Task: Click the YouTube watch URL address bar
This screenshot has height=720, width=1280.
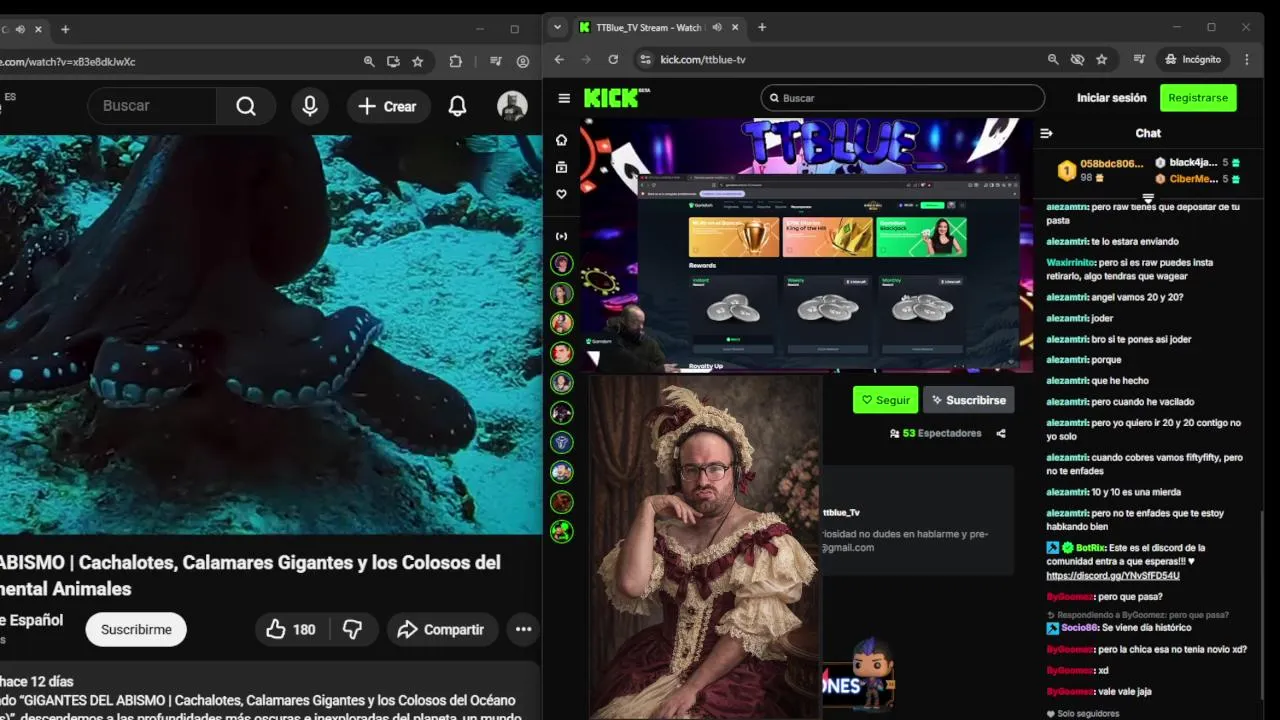Action: click(214, 61)
